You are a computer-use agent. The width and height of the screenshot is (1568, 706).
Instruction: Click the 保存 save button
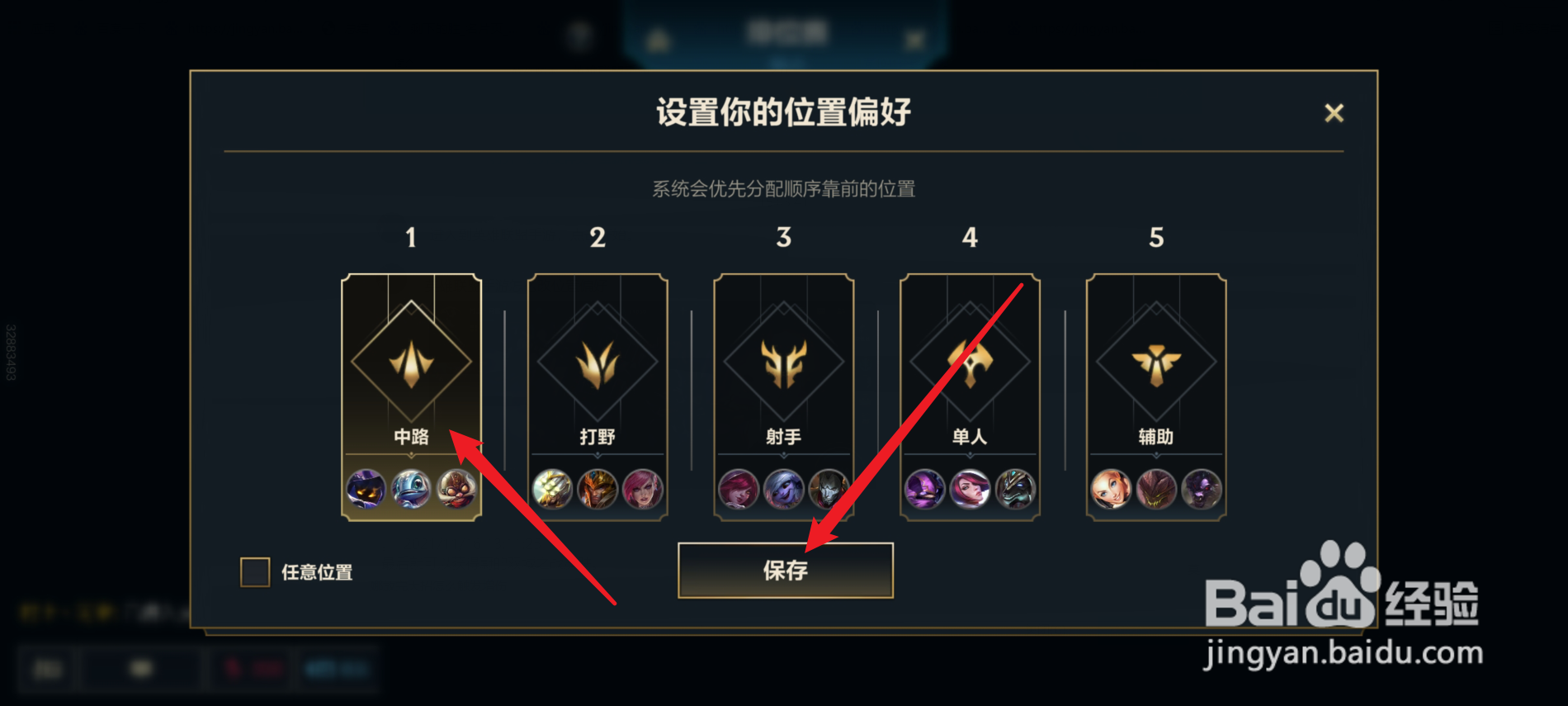[786, 570]
